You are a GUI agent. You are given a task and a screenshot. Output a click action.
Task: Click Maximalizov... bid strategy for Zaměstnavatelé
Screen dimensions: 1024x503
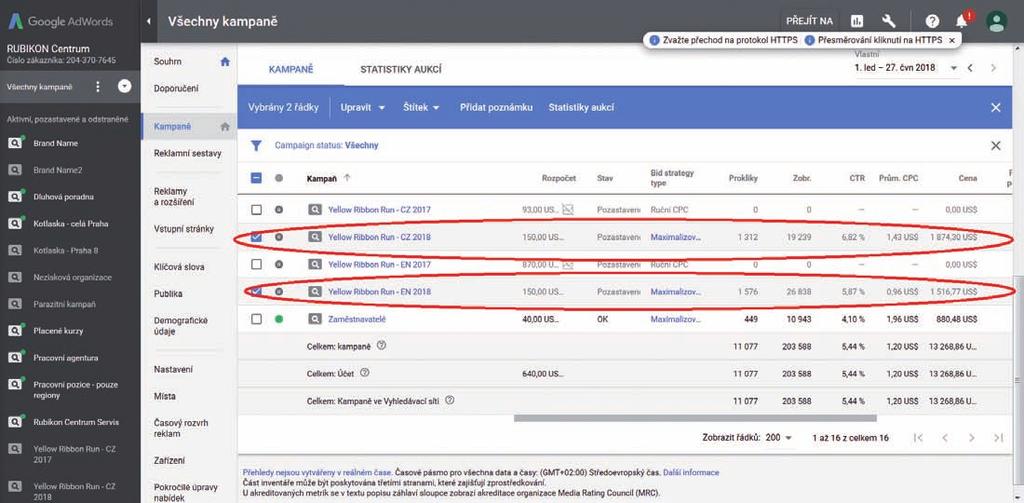(675, 319)
